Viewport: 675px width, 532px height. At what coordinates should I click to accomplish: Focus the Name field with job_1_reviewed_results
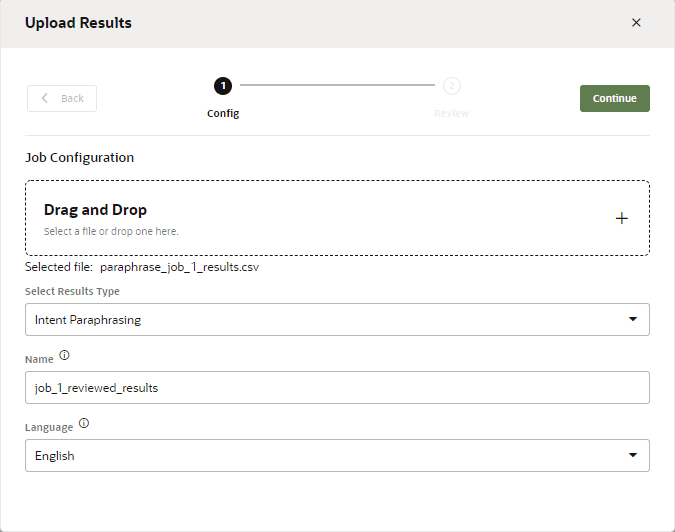337,388
